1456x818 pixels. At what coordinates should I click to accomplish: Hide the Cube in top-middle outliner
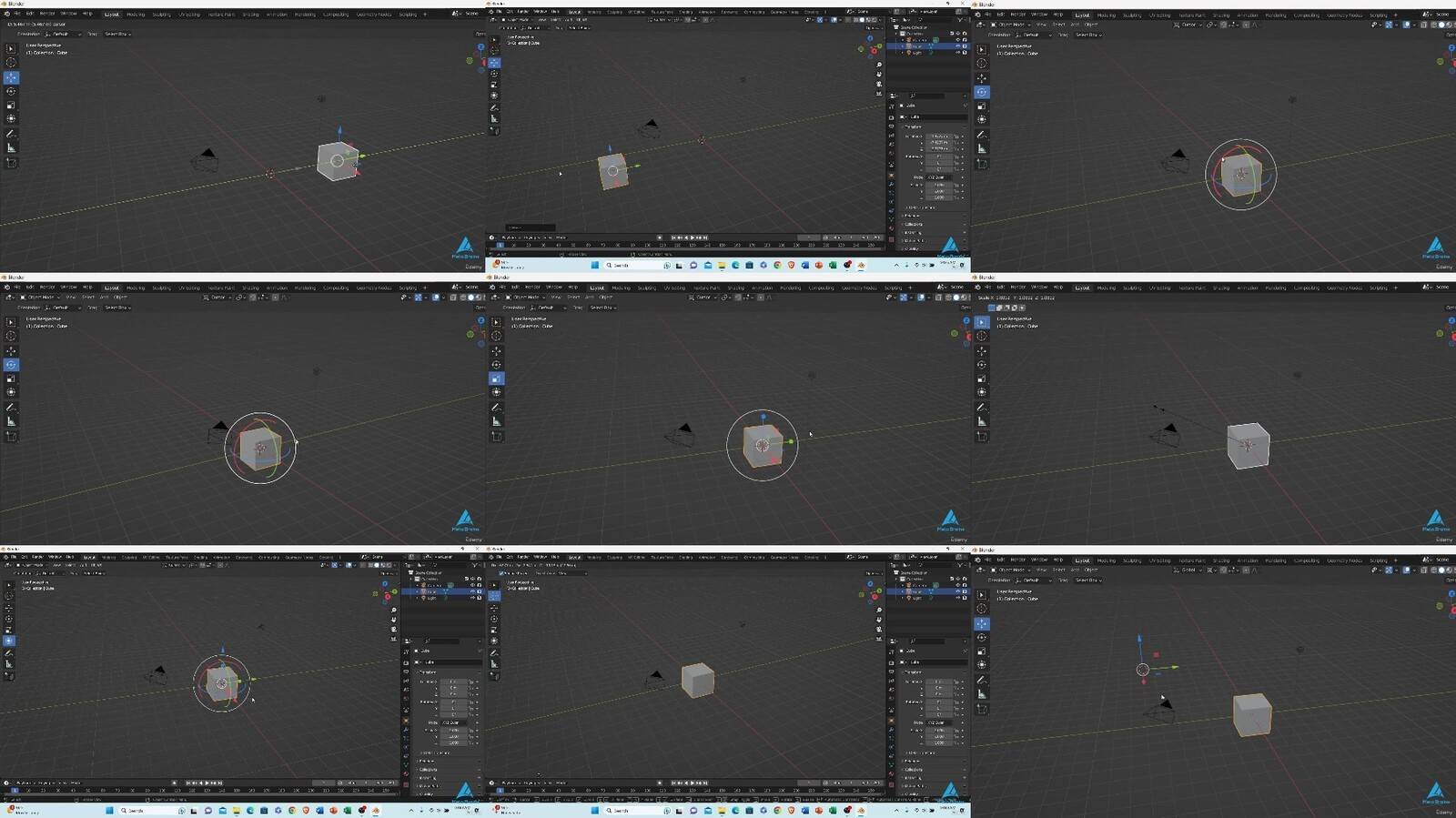(x=958, y=46)
